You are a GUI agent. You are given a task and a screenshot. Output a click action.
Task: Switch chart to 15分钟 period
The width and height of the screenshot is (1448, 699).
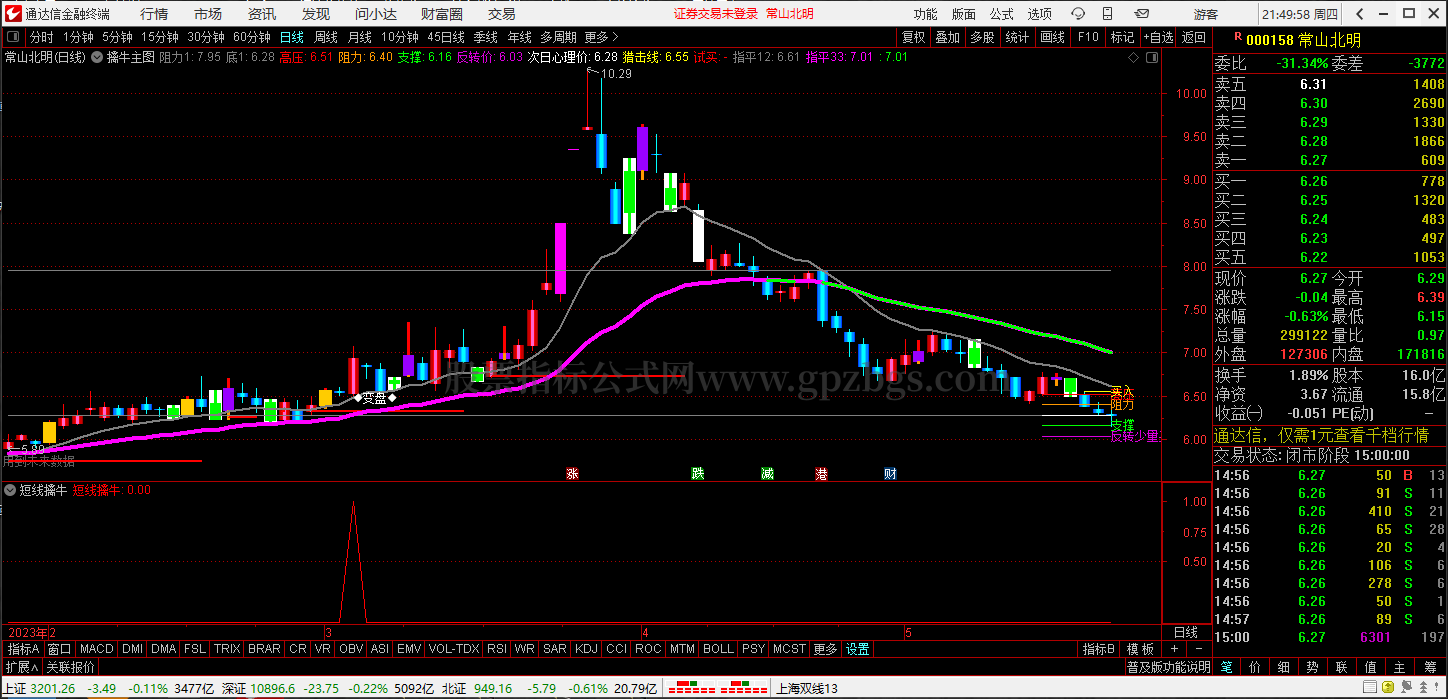coord(159,37)
